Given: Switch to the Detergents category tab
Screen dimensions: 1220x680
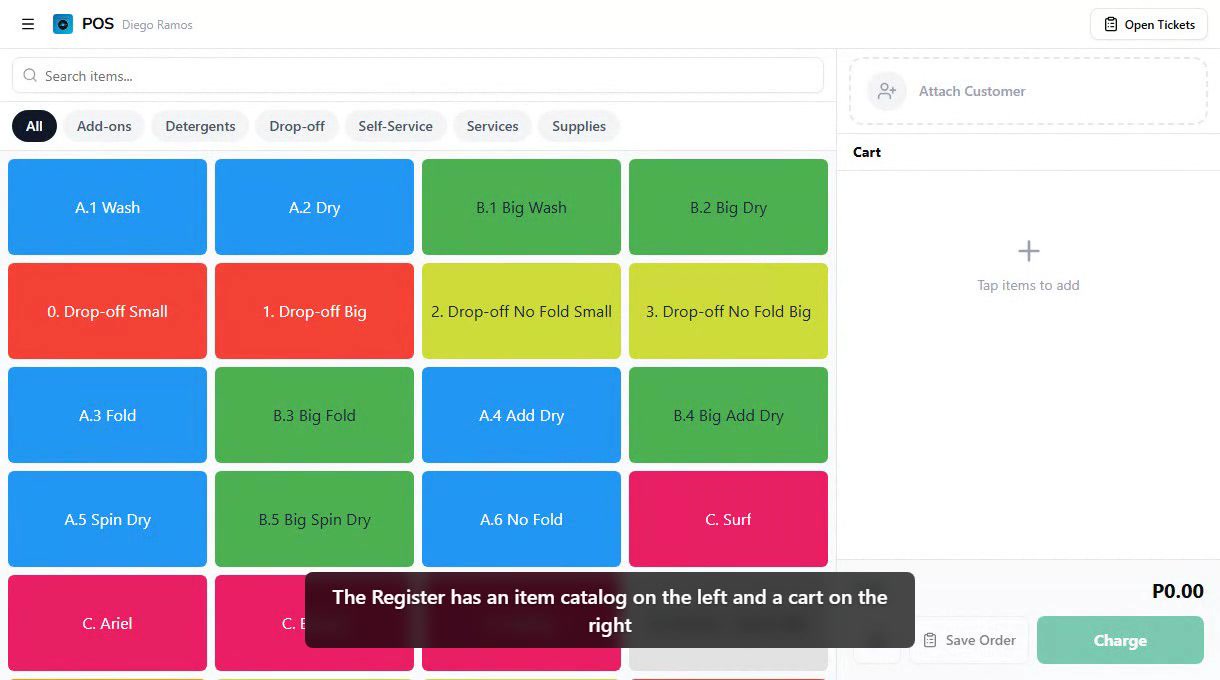Looking at the screenshot, I should 200,126.
